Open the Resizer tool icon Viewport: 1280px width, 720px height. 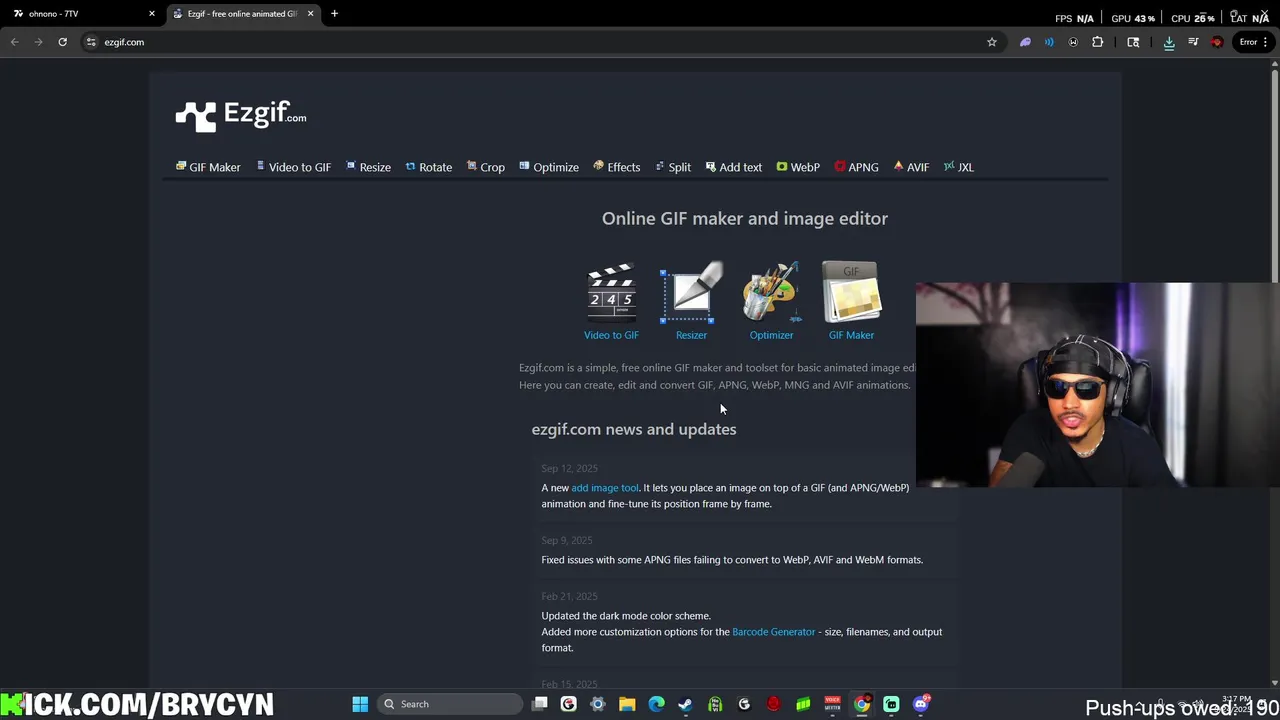(x=691, y=292)
